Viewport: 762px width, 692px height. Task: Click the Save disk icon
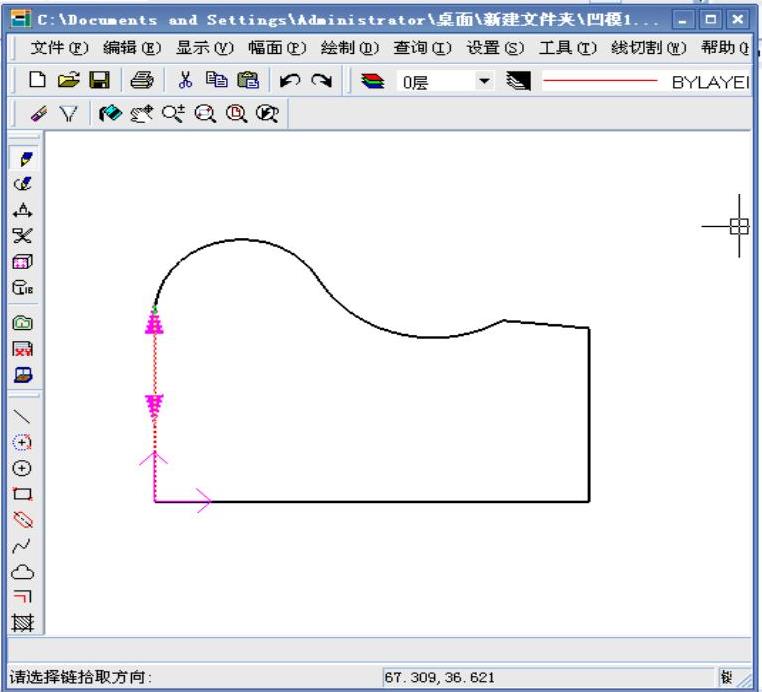pyautogui.click(x=99, y=82)
